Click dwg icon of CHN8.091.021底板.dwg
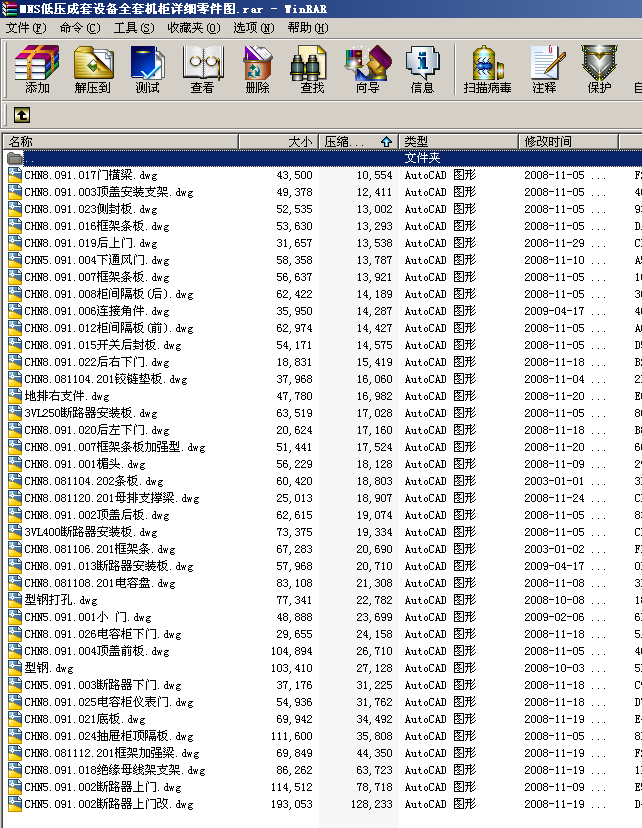The image size is (642, 828). pyautogui.click(x=15, y=719)
